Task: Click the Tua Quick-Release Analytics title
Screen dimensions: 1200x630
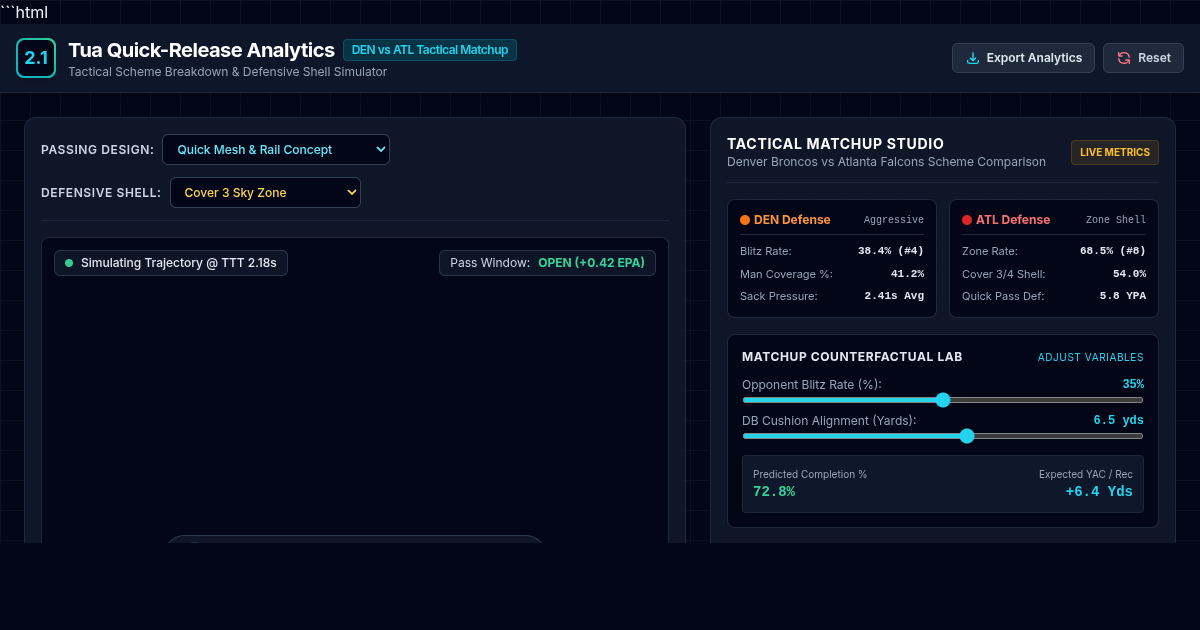Action: click(201, 50)
